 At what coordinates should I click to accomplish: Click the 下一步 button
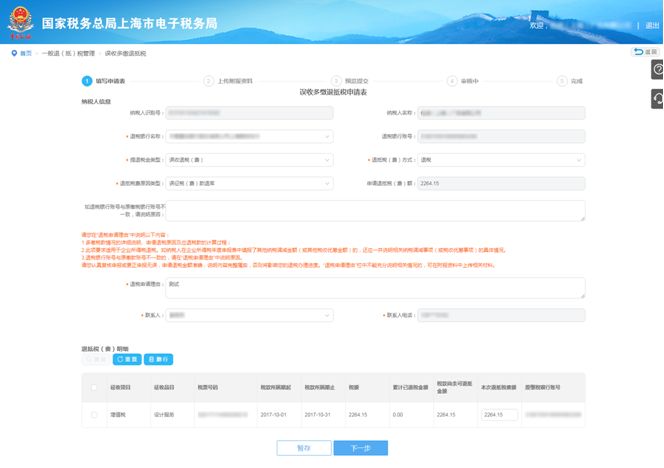click(360, 448)
